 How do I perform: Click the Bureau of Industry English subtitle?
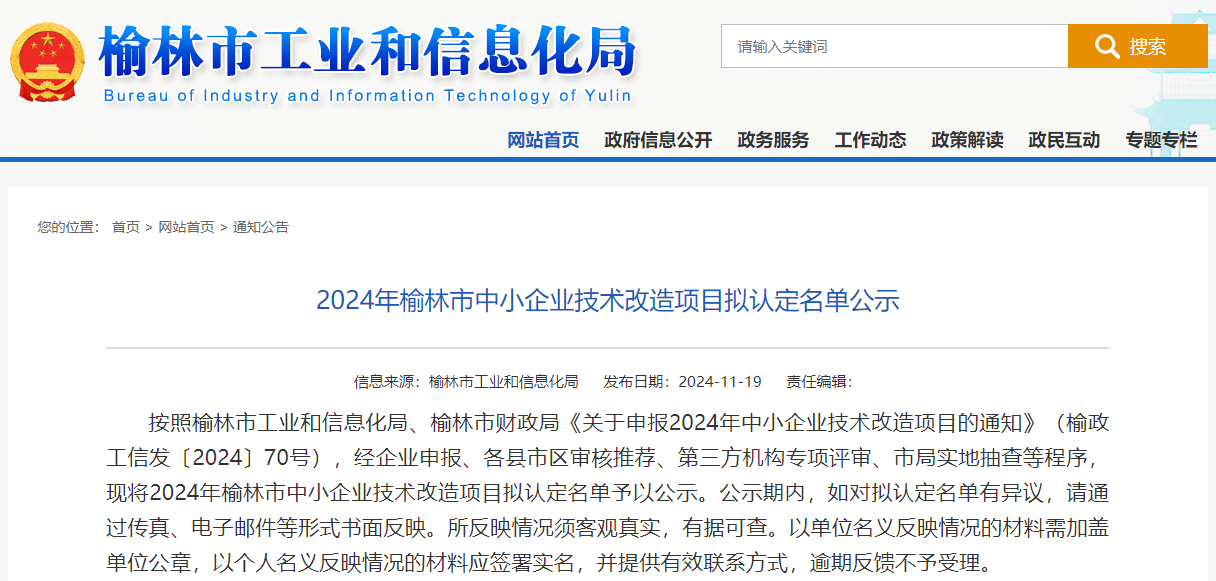click(367, 96)
